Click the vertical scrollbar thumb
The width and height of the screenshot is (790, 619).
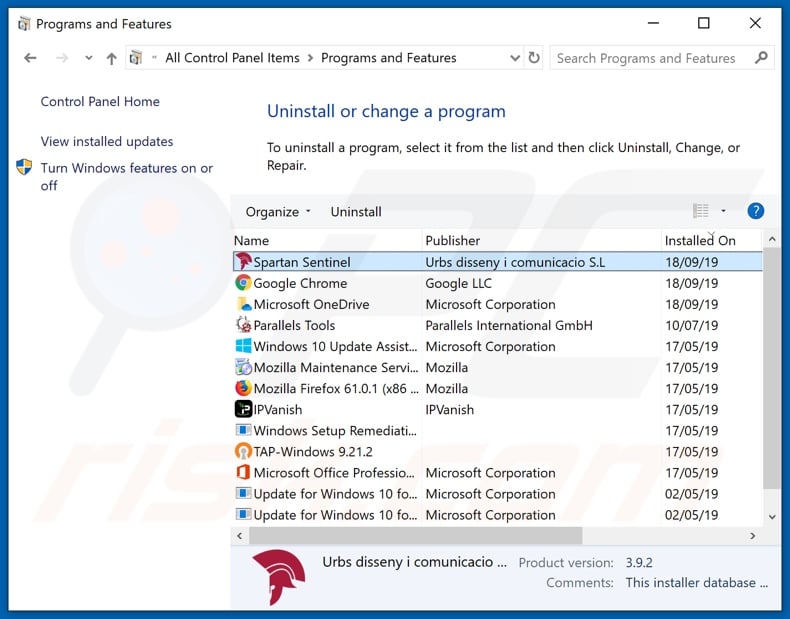tap(772, 368)
